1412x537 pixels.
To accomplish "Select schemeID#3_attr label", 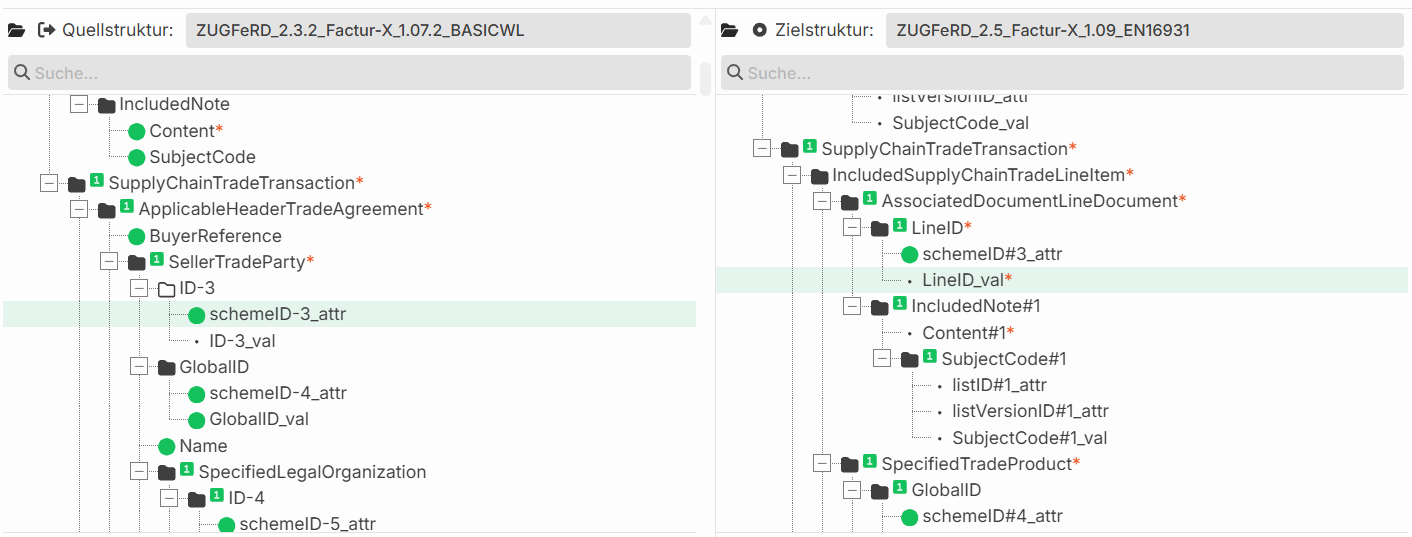I will [992, 254].
